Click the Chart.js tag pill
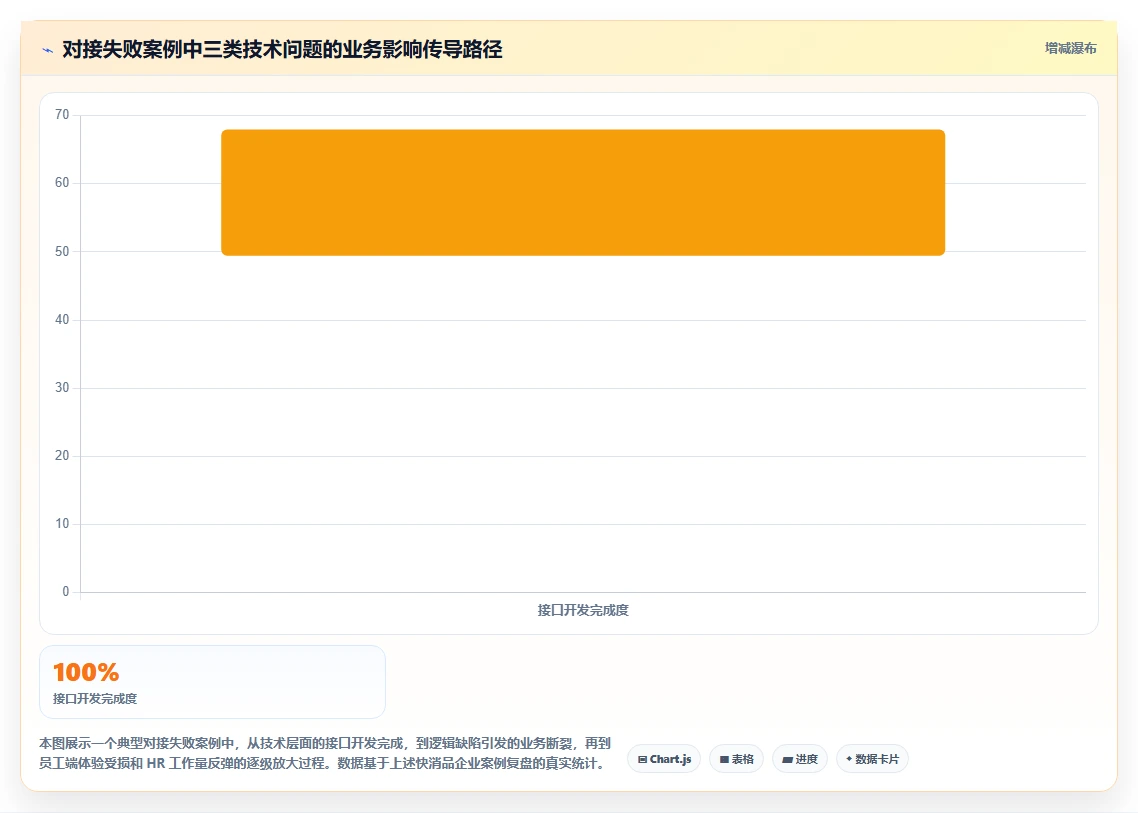This screenshot has width=1138, height=813. coord(664,759)
